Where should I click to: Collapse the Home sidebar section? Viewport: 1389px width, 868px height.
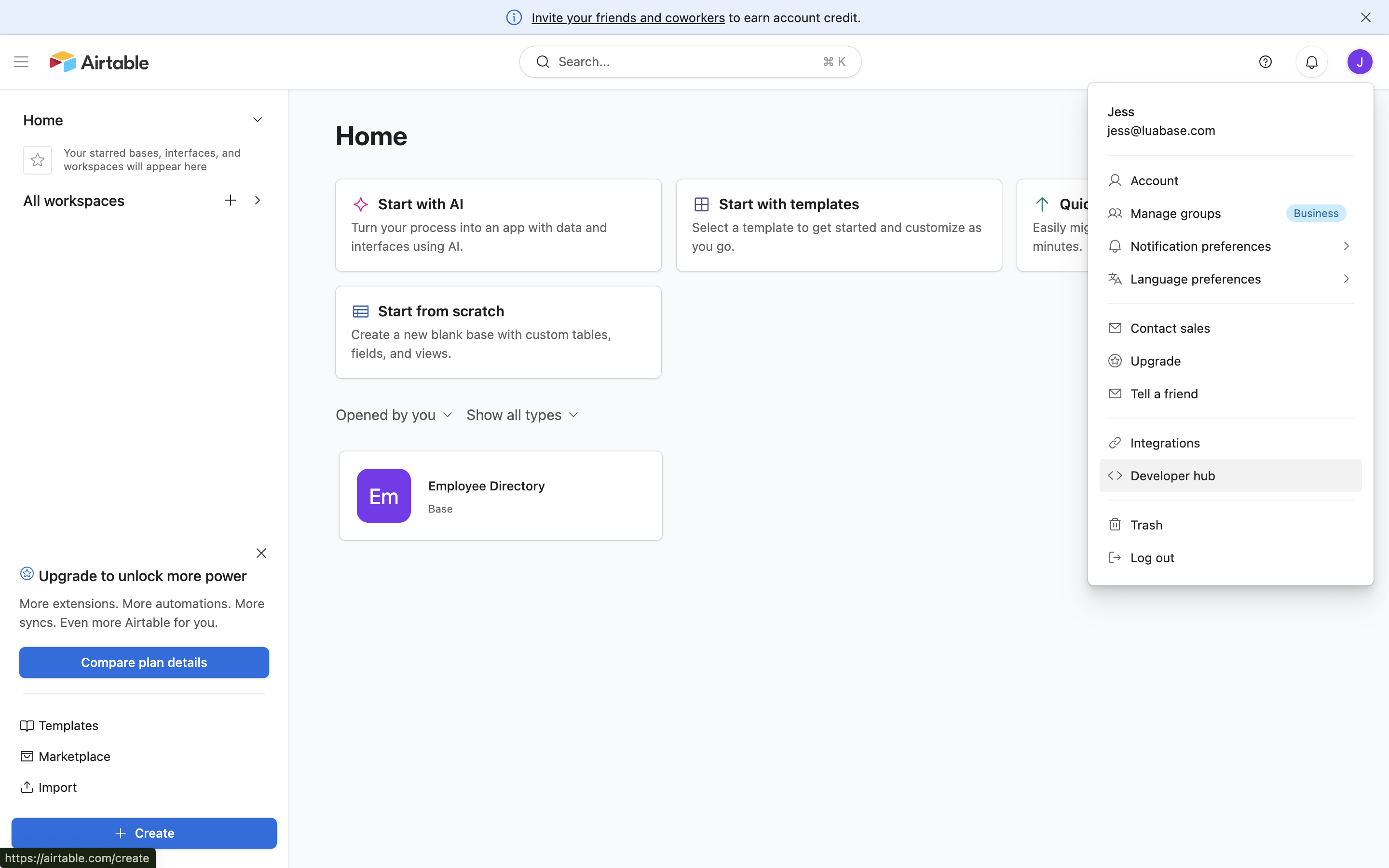pyautogui.click(x=257, y=120)
